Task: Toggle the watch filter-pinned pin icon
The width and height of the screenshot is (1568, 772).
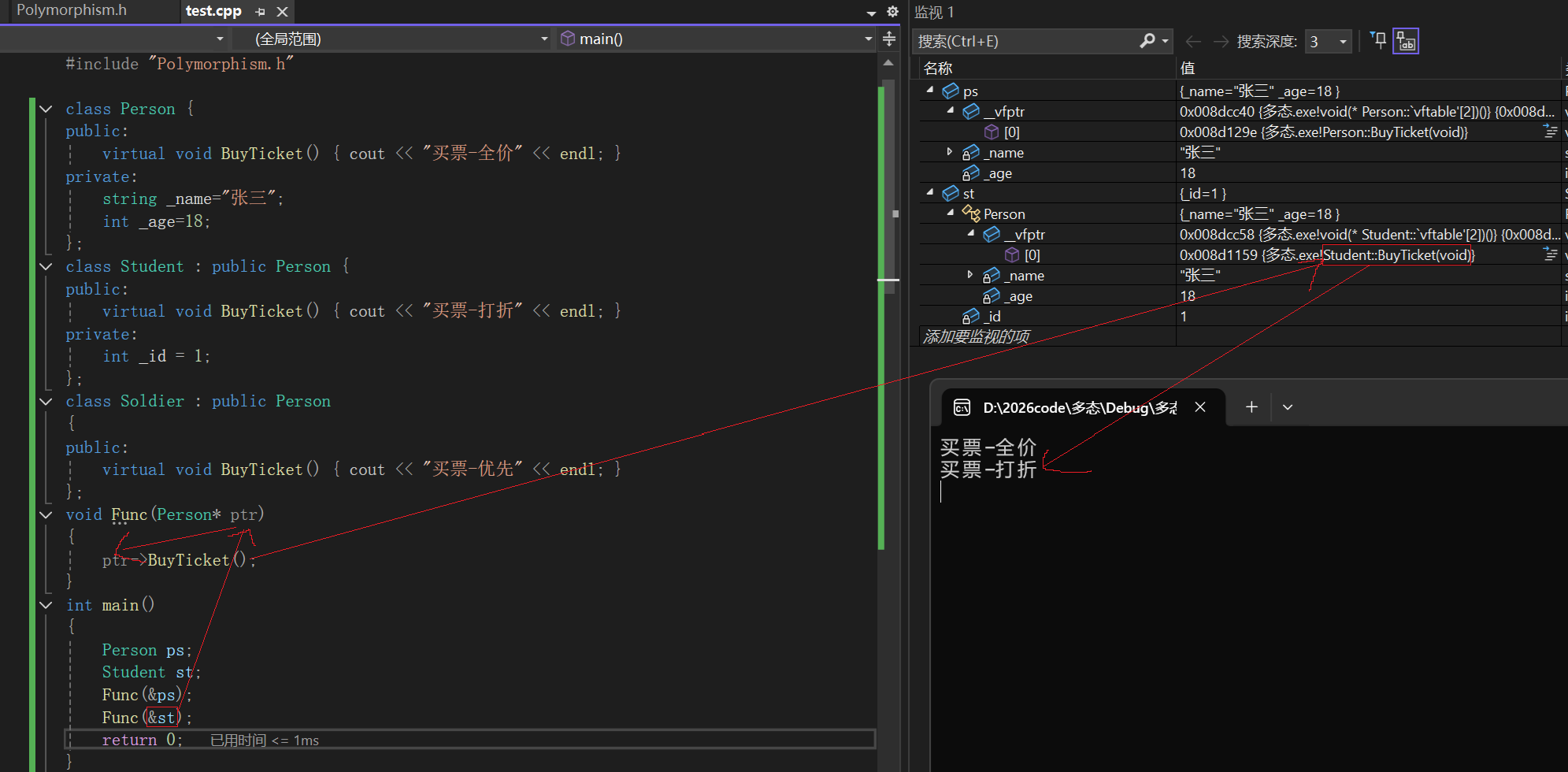Action: (1378, 40)
